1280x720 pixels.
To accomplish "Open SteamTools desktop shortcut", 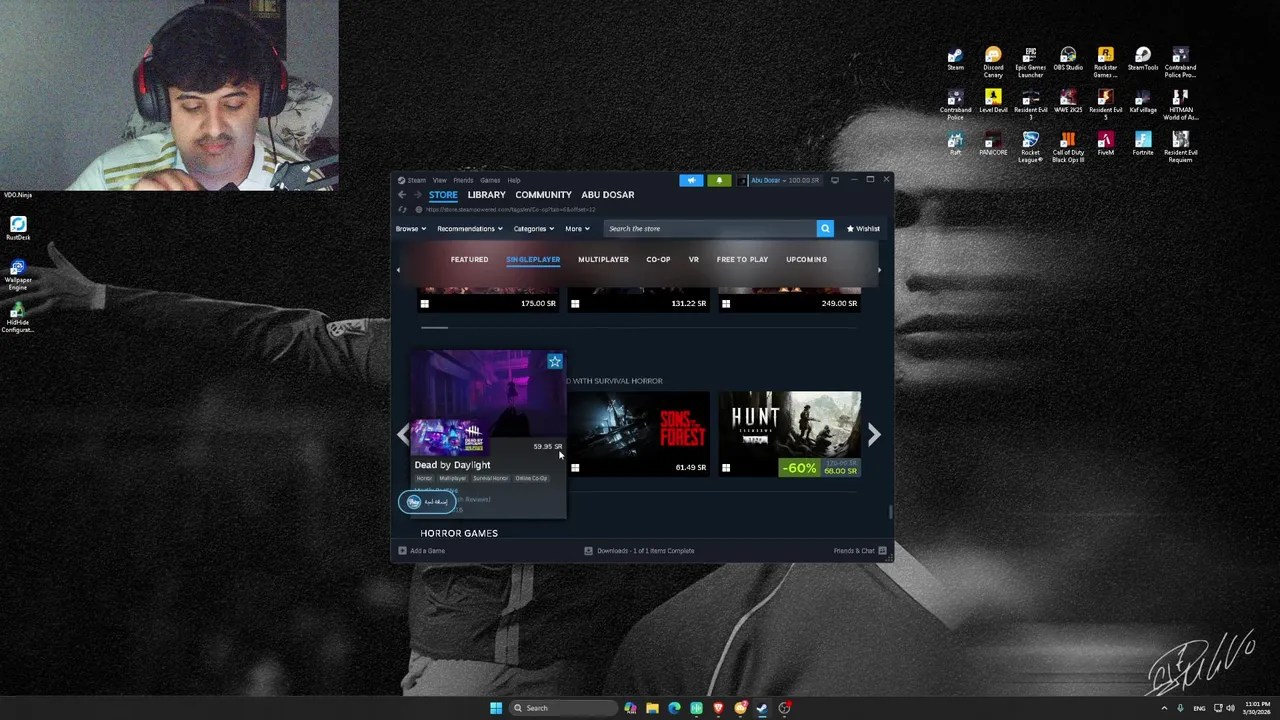I will coord(1143,59).
